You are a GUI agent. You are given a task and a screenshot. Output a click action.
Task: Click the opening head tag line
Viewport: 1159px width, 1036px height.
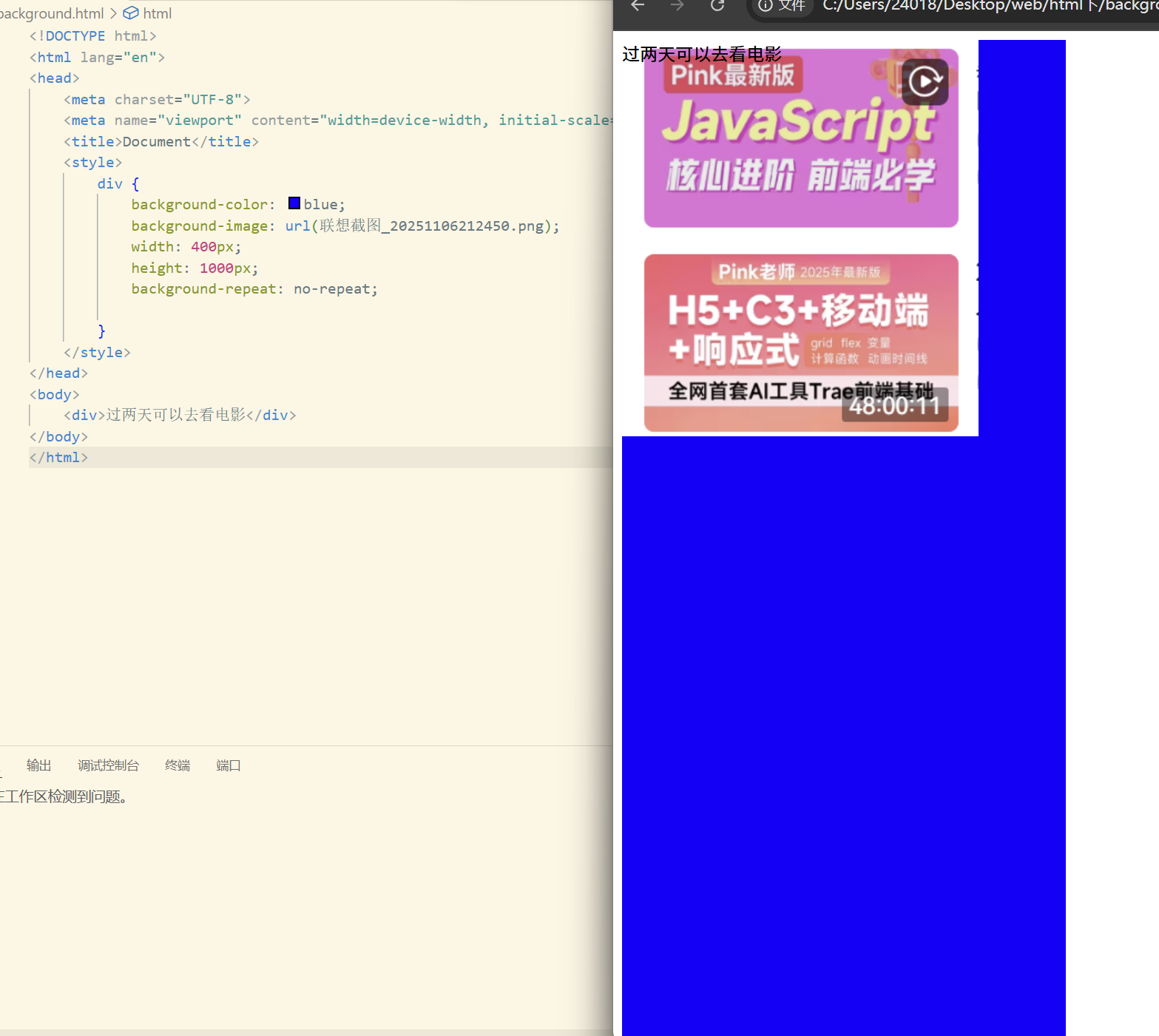coord(54,78)
